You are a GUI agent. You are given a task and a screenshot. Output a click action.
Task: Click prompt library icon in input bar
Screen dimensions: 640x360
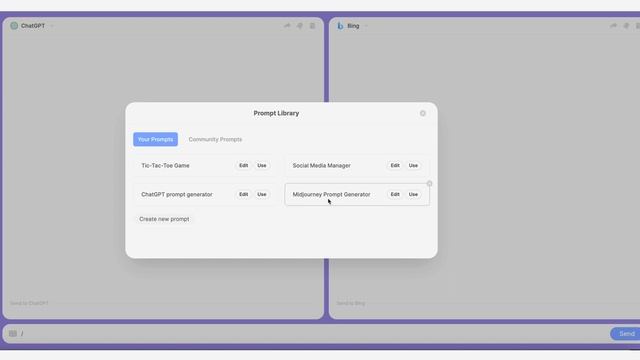pyautogui.click(x=13, y=333)
